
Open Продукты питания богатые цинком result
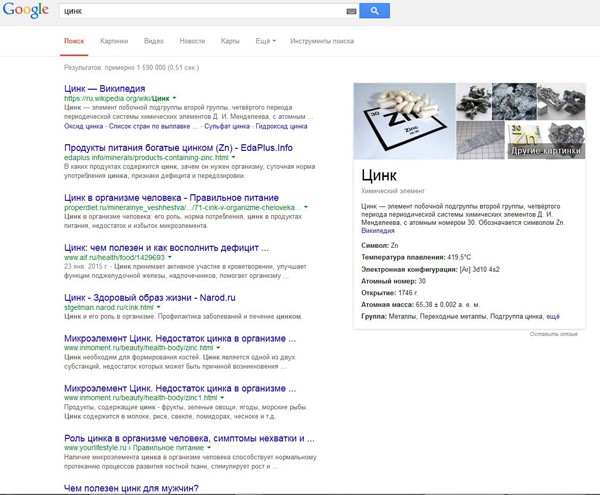click(x=178, y=147)
